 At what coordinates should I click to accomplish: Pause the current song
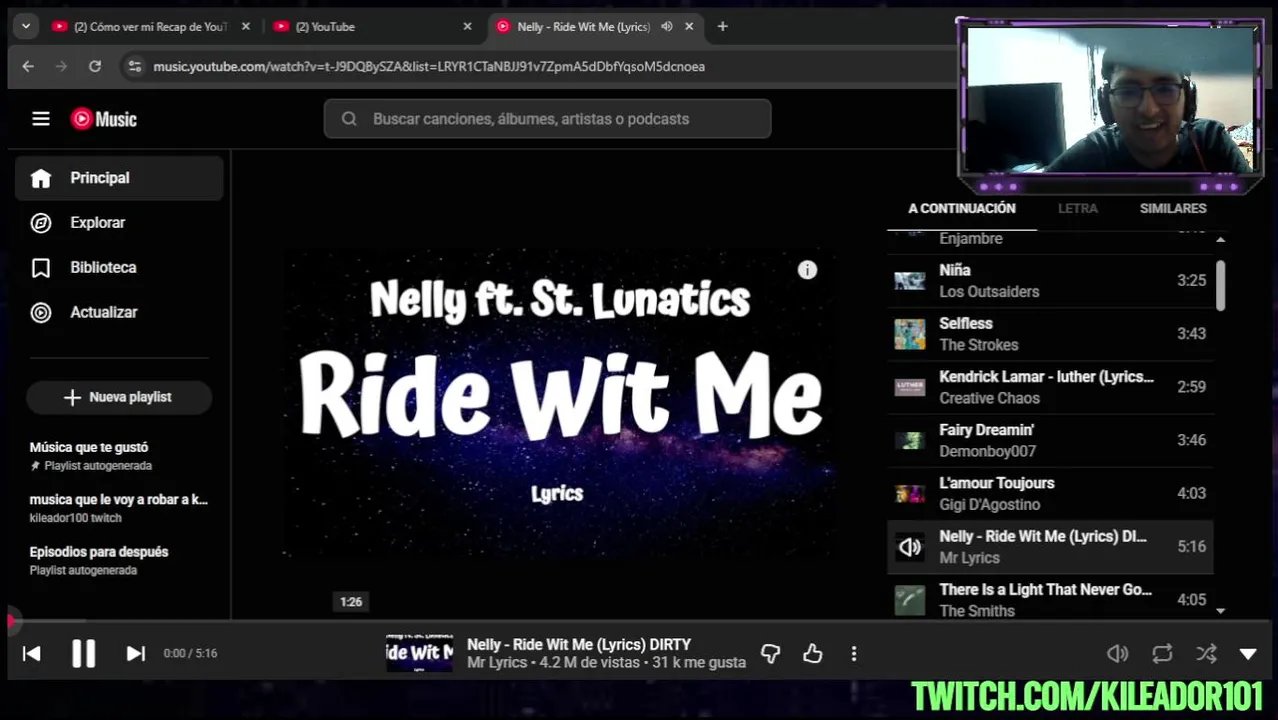pos(84,653)
